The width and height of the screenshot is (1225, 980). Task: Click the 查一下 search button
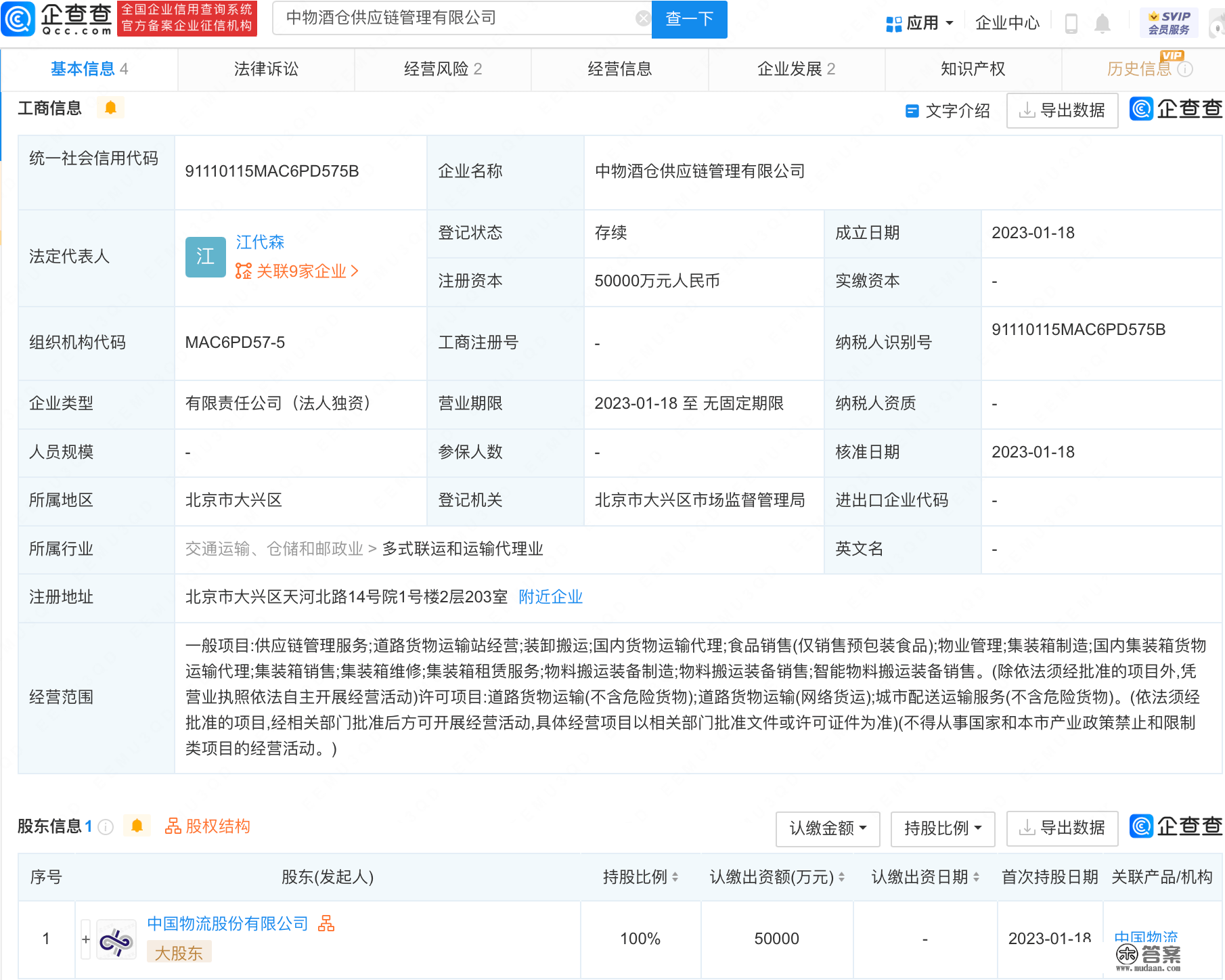click(689, 19)
